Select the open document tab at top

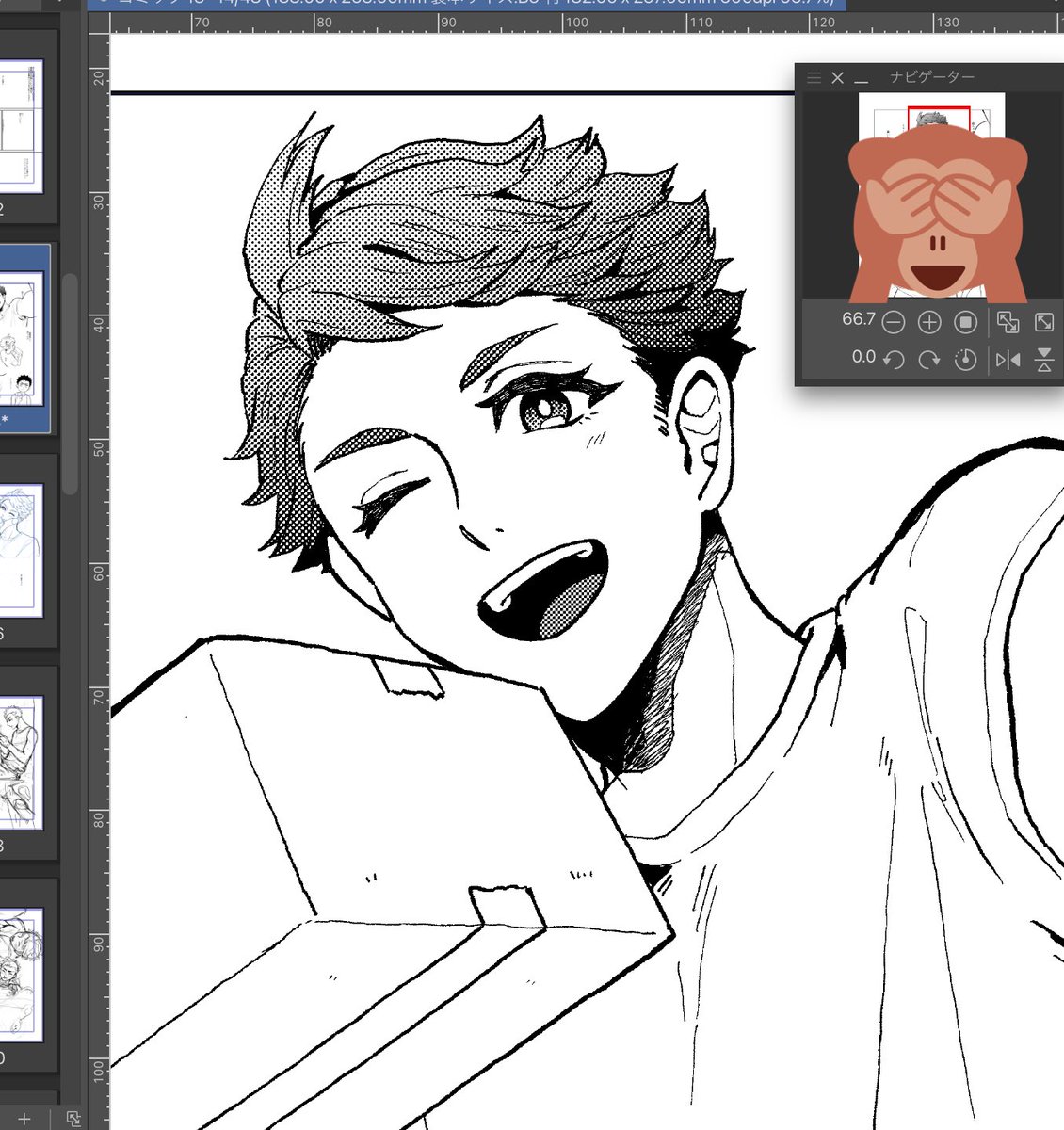pyautogui.click(x=467, y=5)
